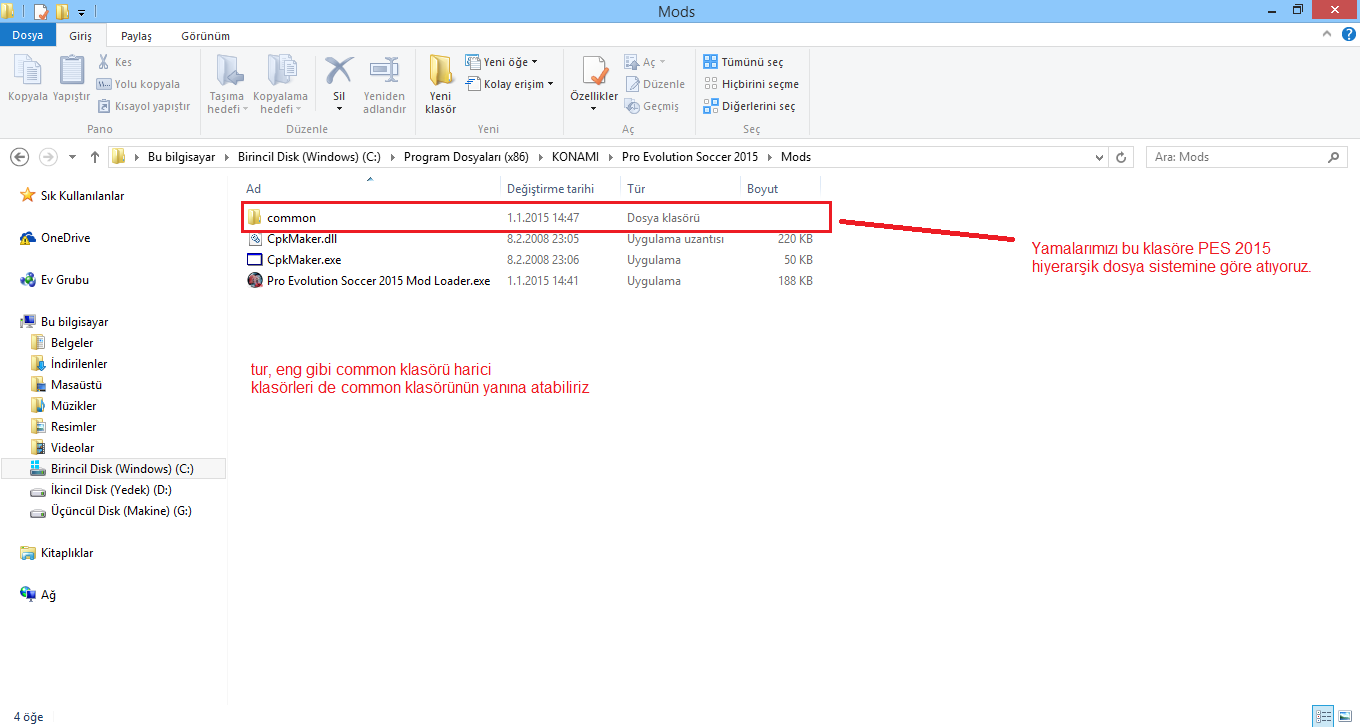Click Hiçbirini seçme in the Seç group
The image size is (1360, 727).
pos(751,84)
